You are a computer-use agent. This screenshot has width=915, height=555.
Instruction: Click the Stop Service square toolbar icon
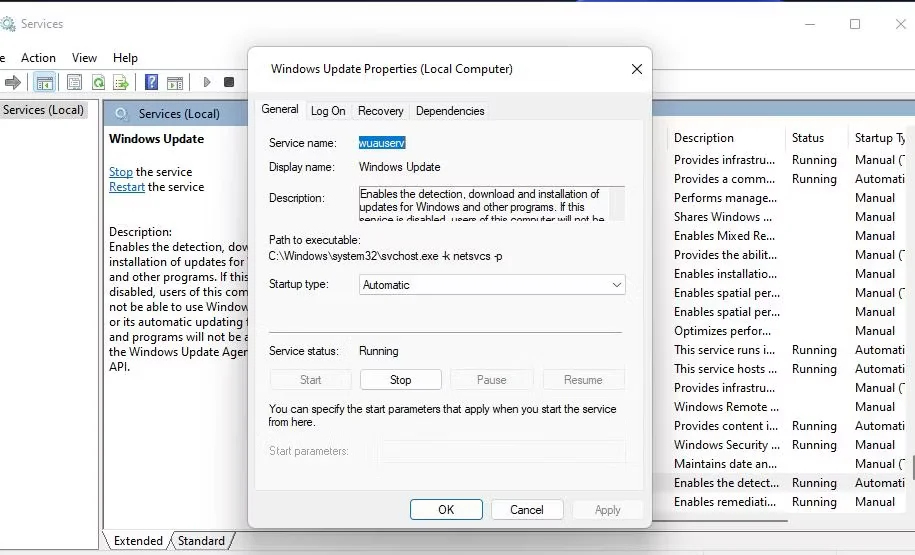point(229,82)
